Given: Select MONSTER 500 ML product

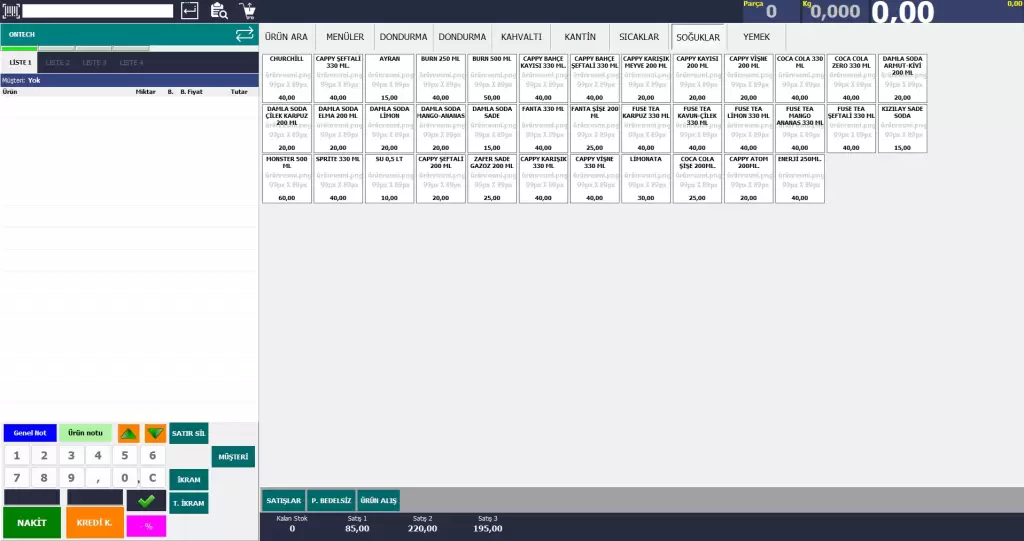Looking at the screenshot, I should [287, 179].
